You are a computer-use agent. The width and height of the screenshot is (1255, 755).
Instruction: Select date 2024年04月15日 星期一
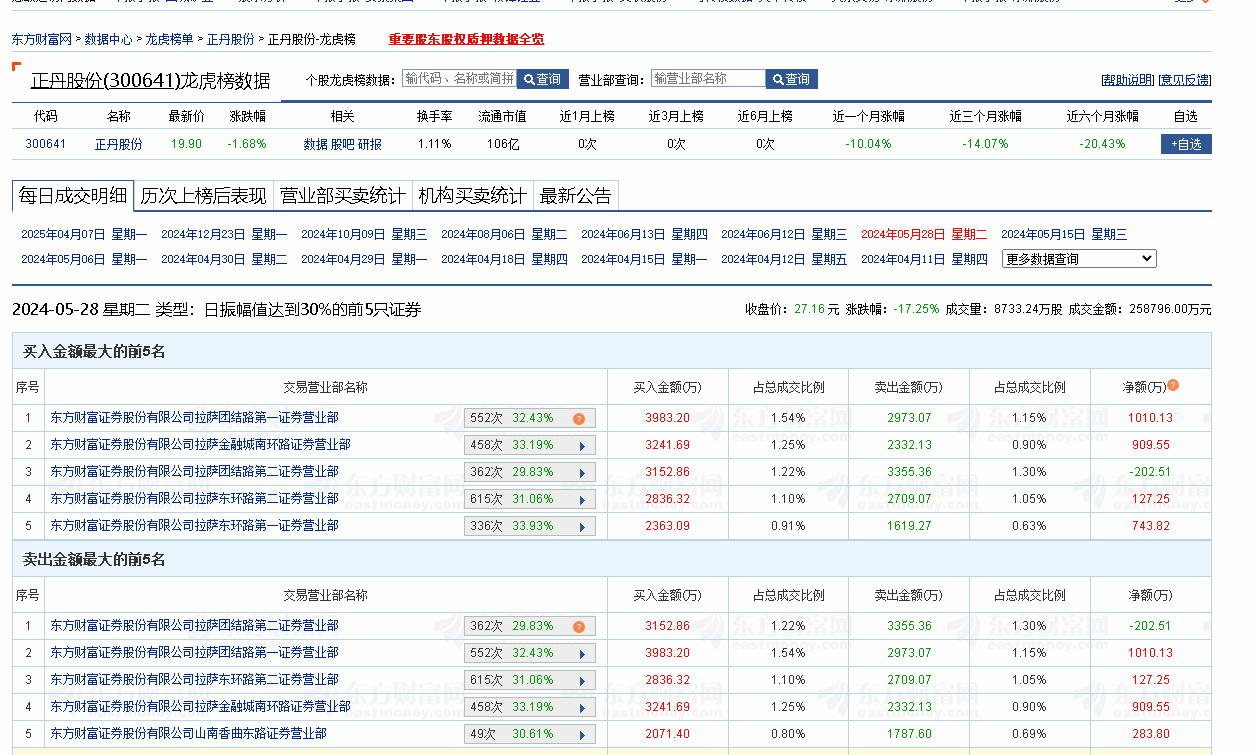pos(644,259)
